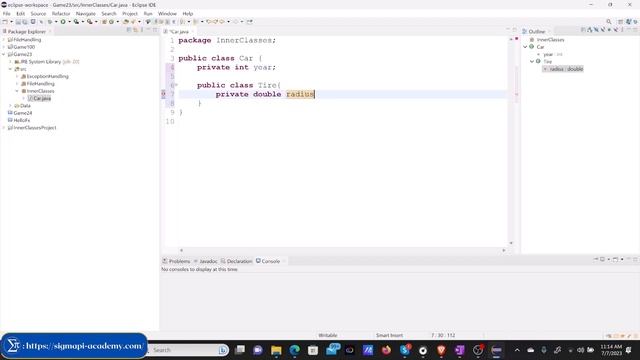Open the Source menu
This screenshot has width=640, height=360.
pyautogui.click(x=38, y=13)
